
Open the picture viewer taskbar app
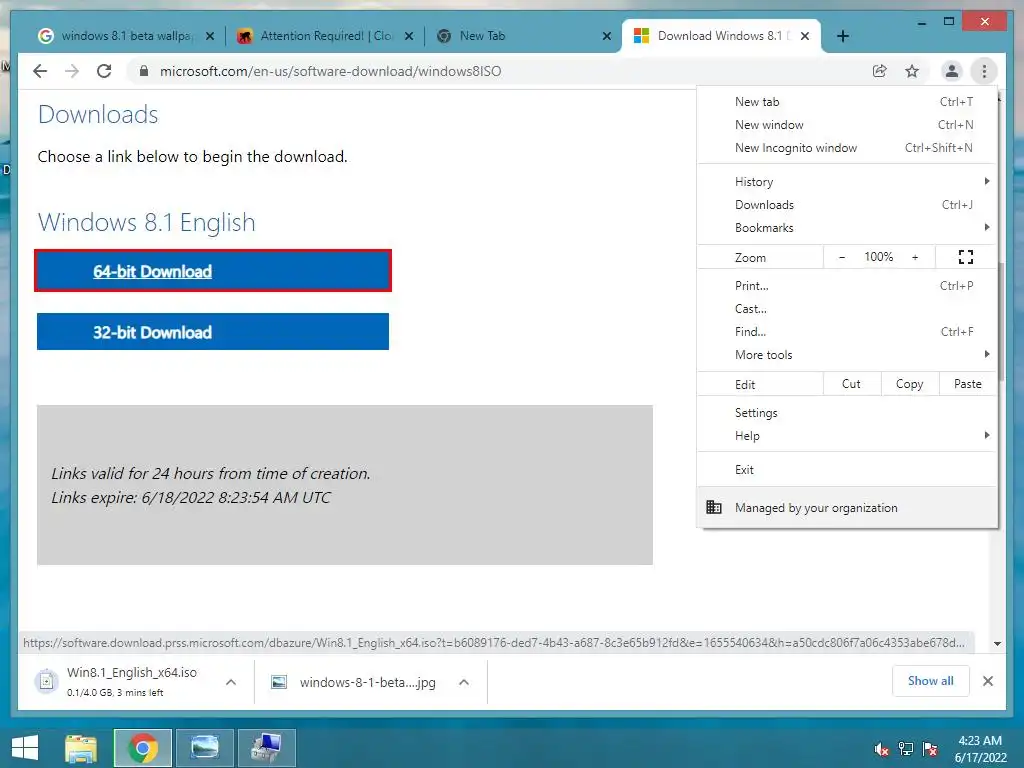pos(205,748)
